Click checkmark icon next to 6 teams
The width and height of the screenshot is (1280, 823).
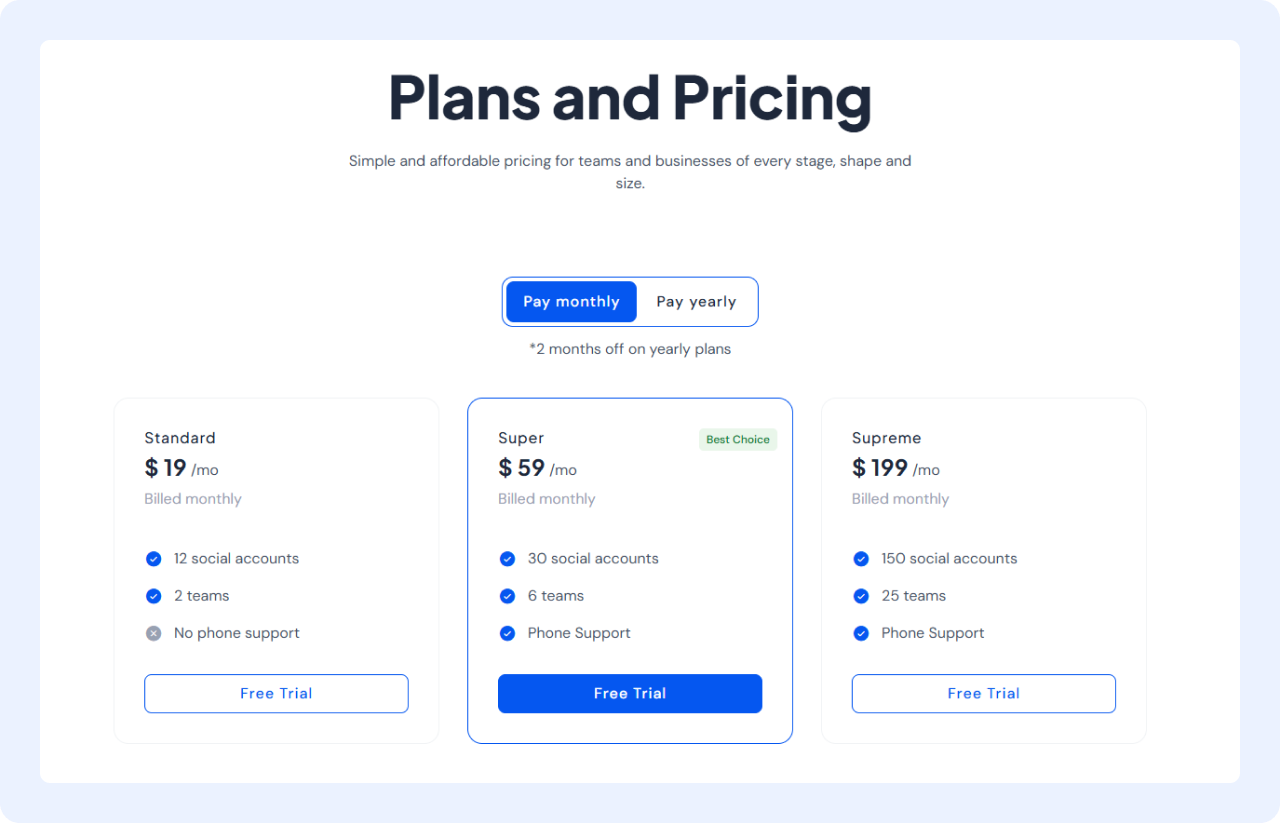click(x=507, y=596)
